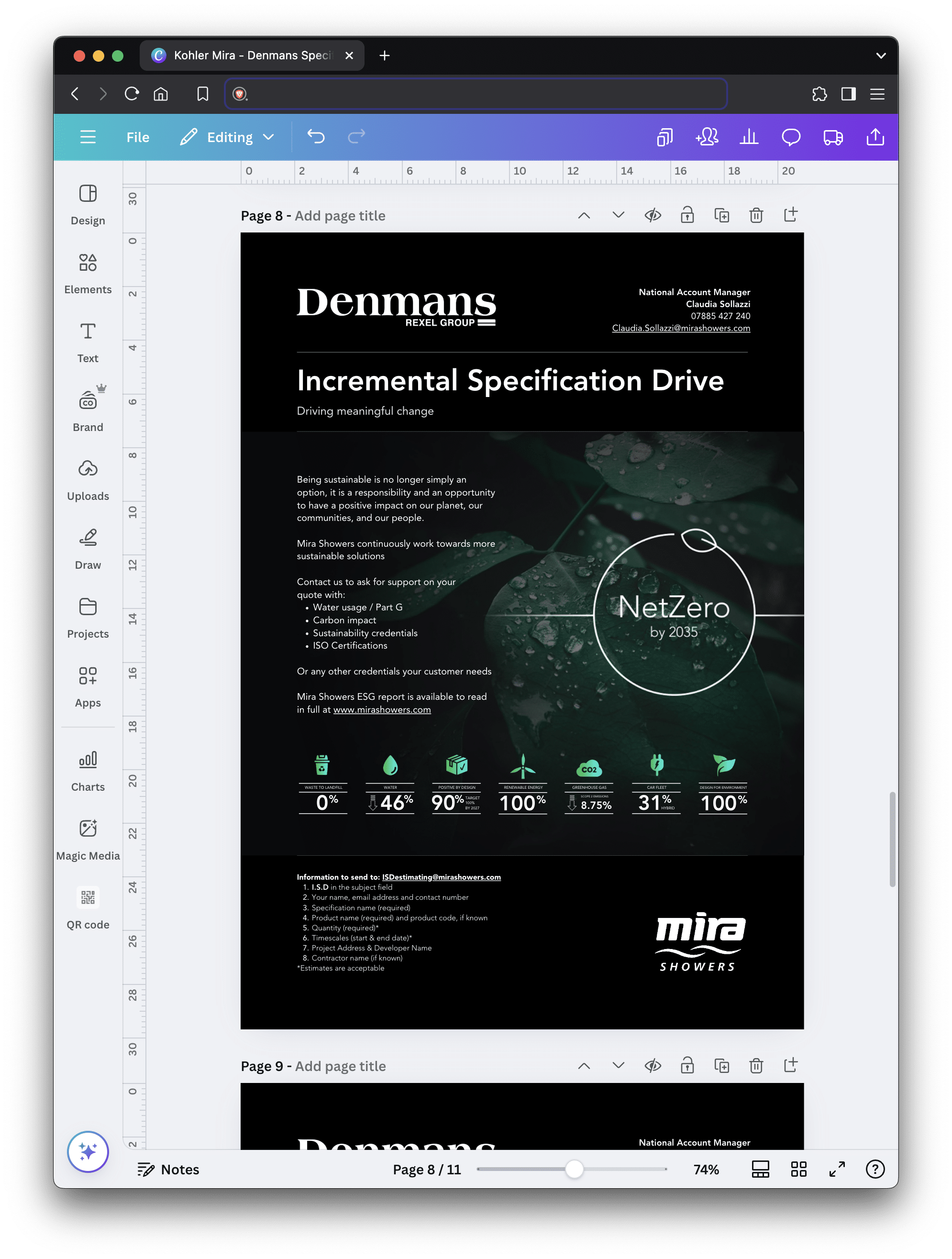Image resolution: width=952 pixels, height=1259 pixels.
Task: Open the help question mark button
Action: [875, 1169]
